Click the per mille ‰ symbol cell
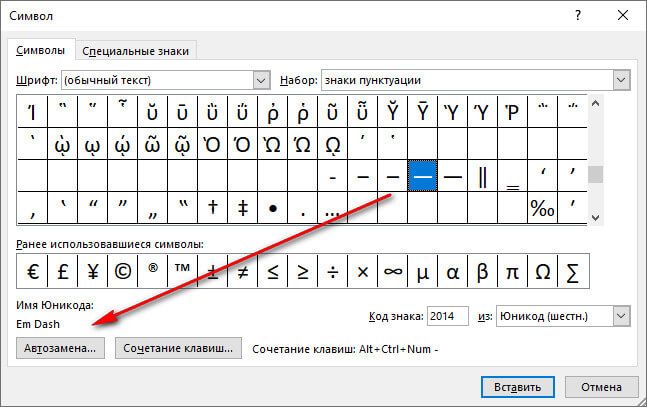Viewport: 647px width, 407px height. pos(542,207)
